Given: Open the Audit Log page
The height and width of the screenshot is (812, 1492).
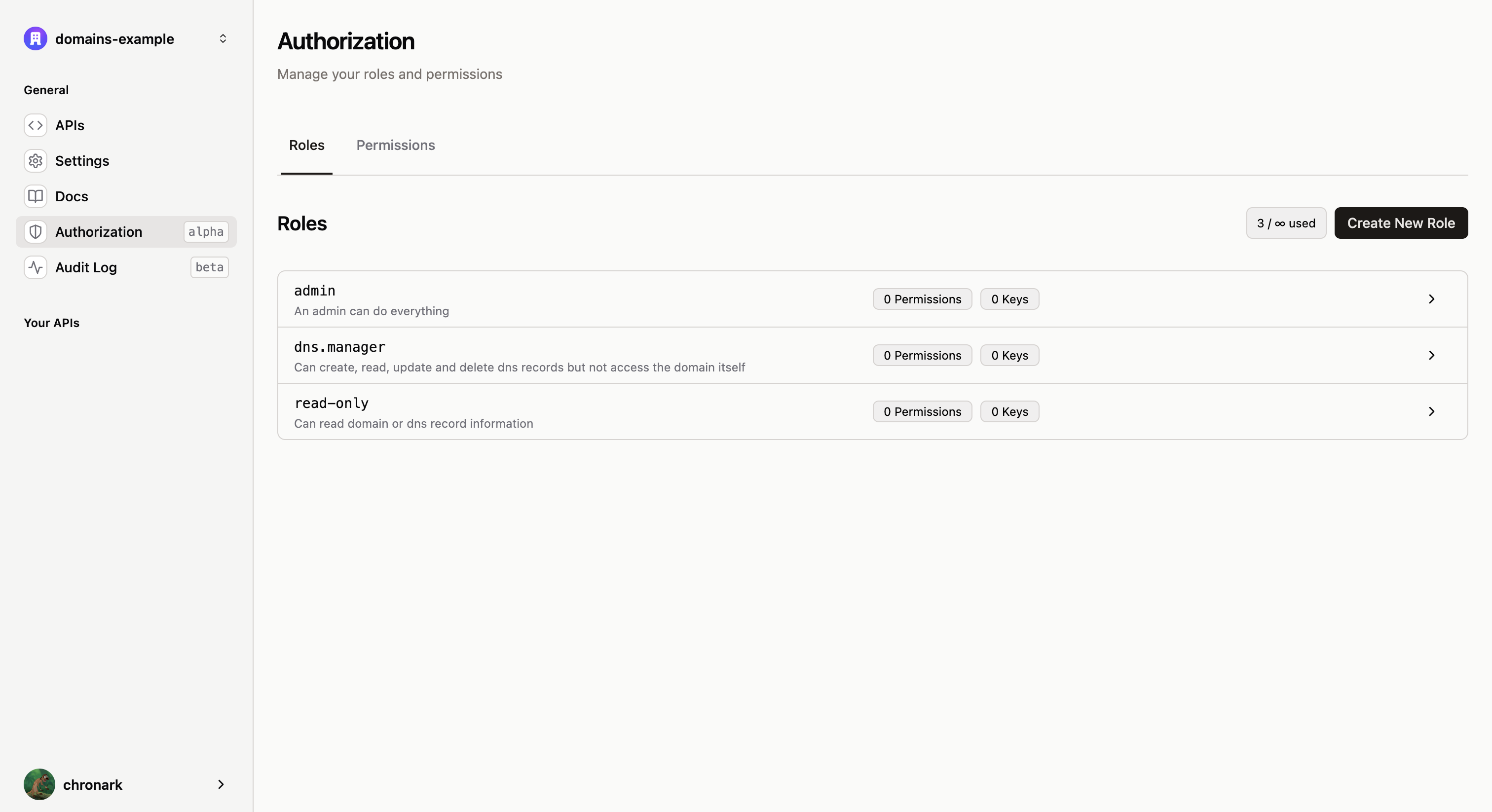Looking at the screenshot, I should tap(126, 267).
